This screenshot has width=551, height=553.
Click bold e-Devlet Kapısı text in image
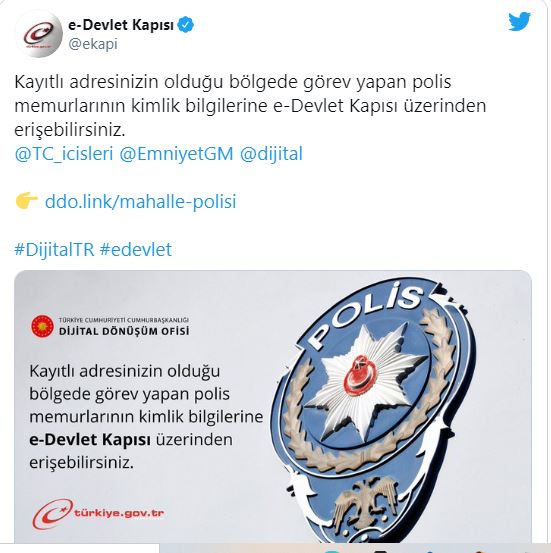coord(90,440)
